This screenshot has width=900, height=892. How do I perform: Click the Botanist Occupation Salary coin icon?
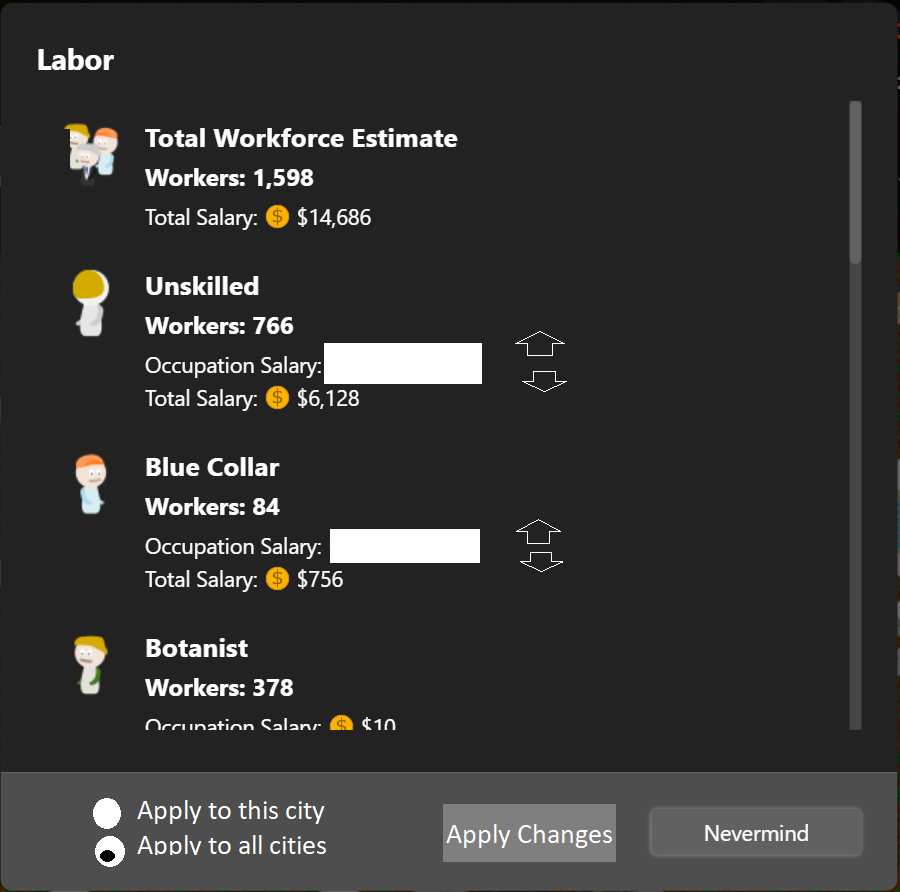point(342,723)
